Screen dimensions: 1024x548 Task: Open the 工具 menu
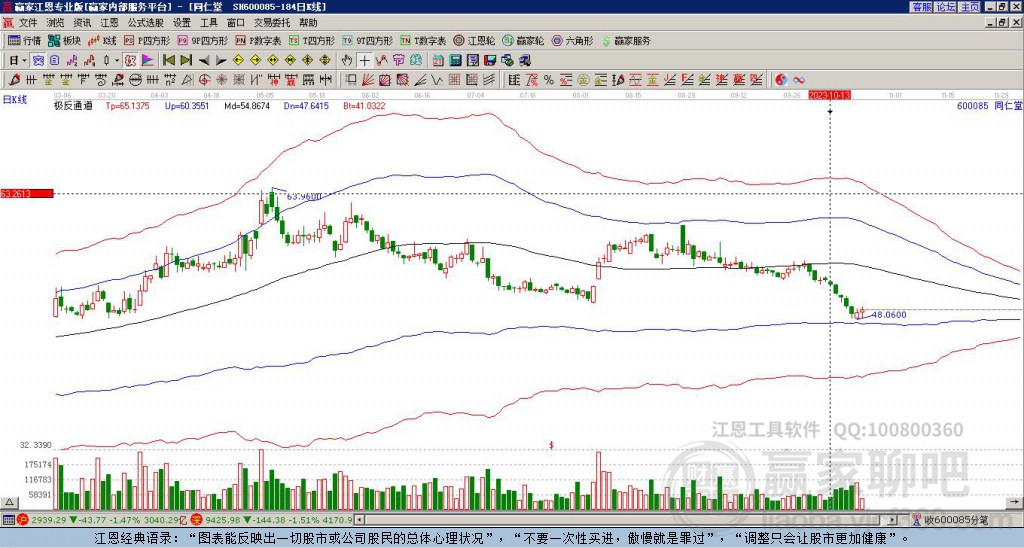coord(208,23)
